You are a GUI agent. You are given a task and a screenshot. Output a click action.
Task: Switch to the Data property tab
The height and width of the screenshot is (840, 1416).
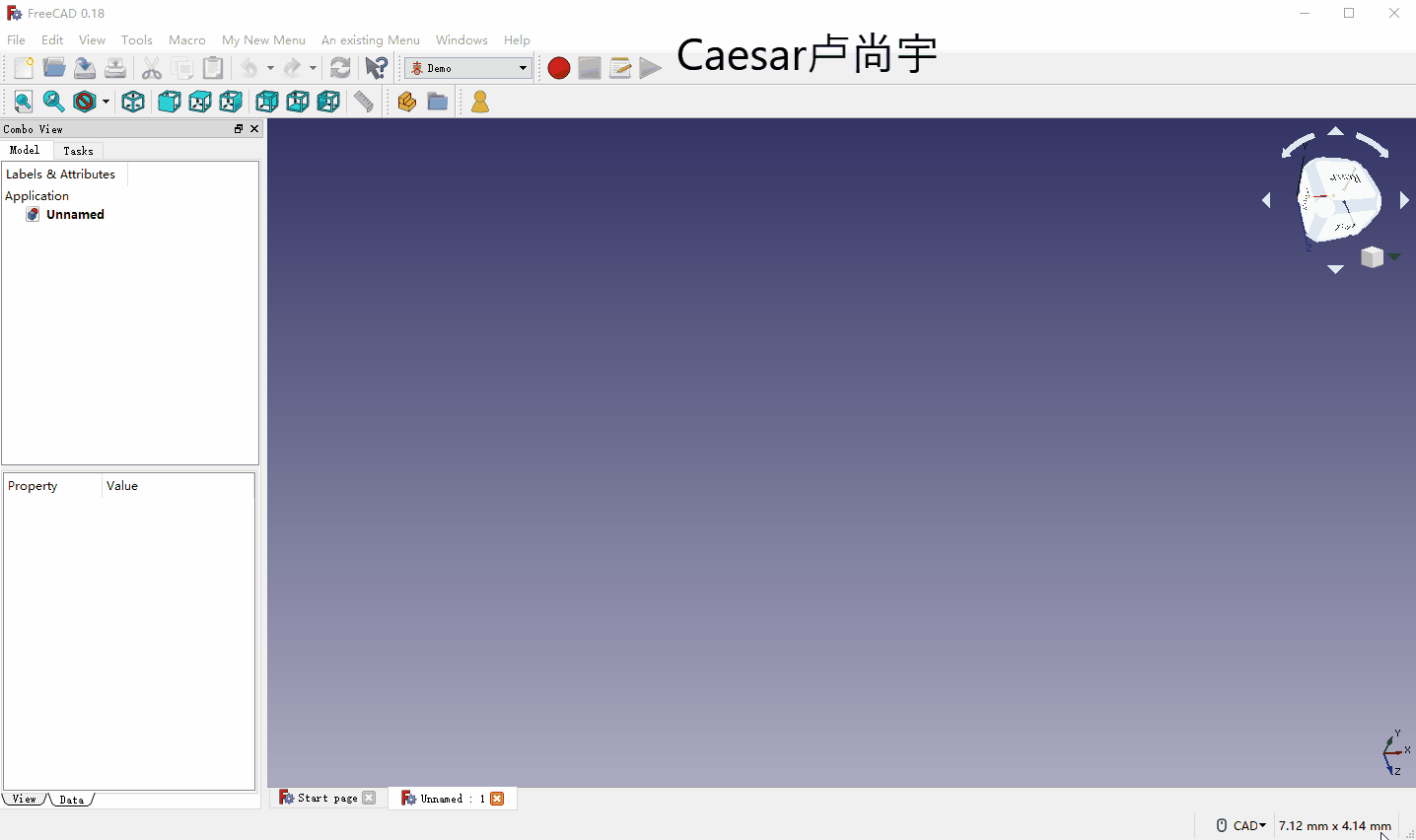click(x=71, y=800)
